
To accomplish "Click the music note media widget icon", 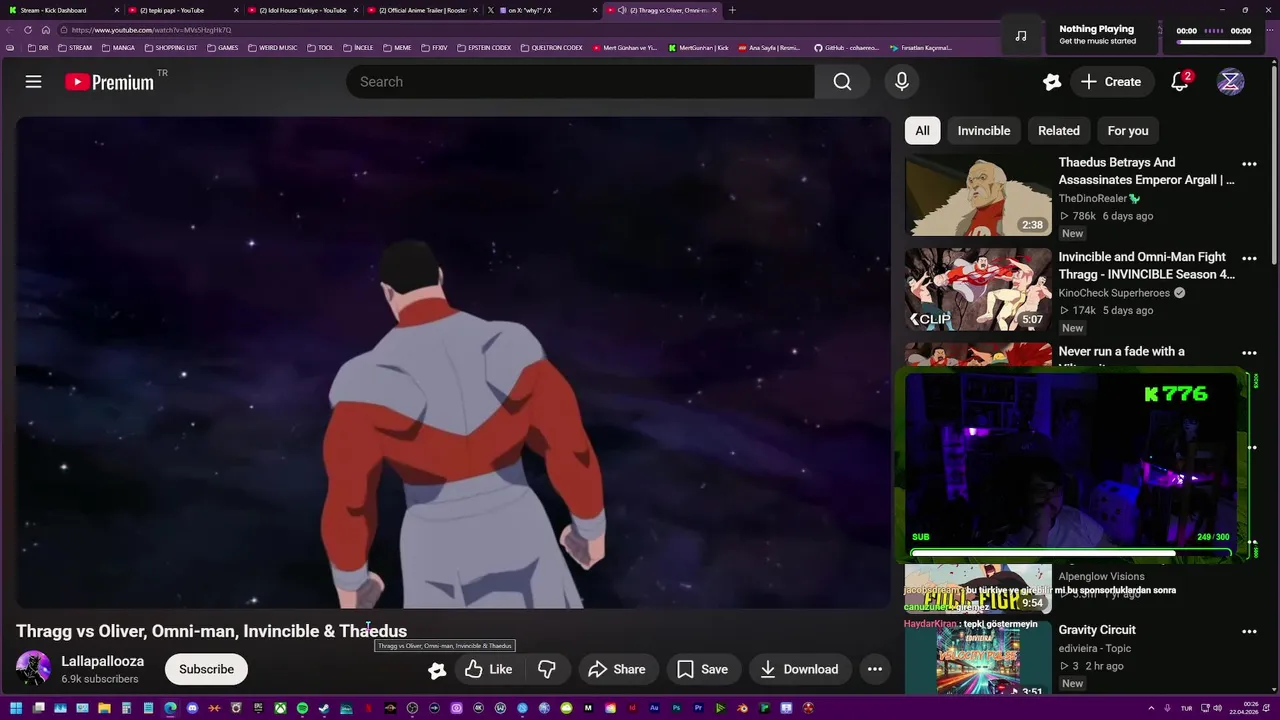I will tap(1020, 35).
